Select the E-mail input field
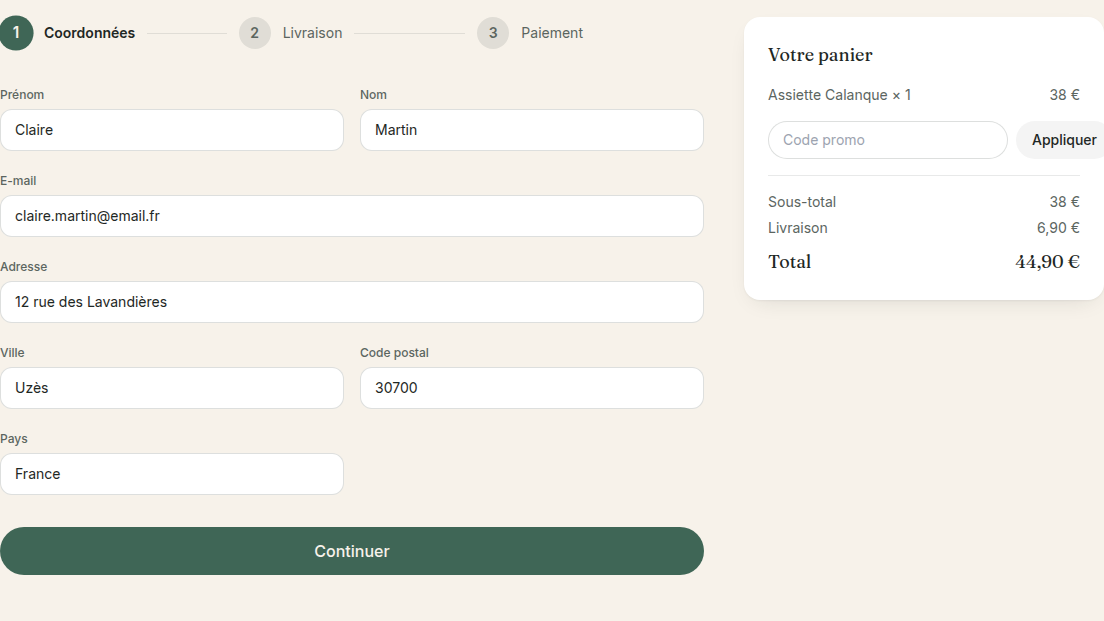This screenshot has height=621, width=1104. tap(351, 216)
